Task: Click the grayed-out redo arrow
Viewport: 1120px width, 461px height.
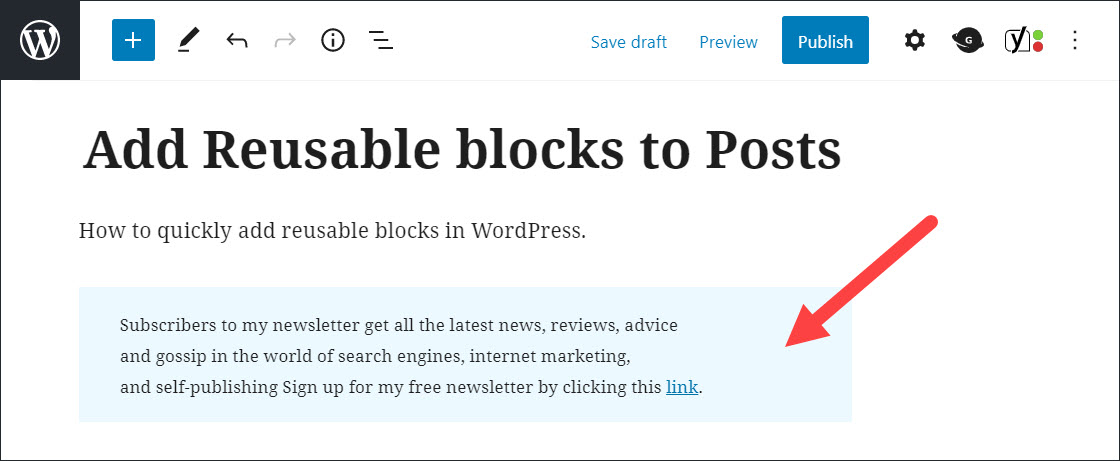Action: point(285,41)
